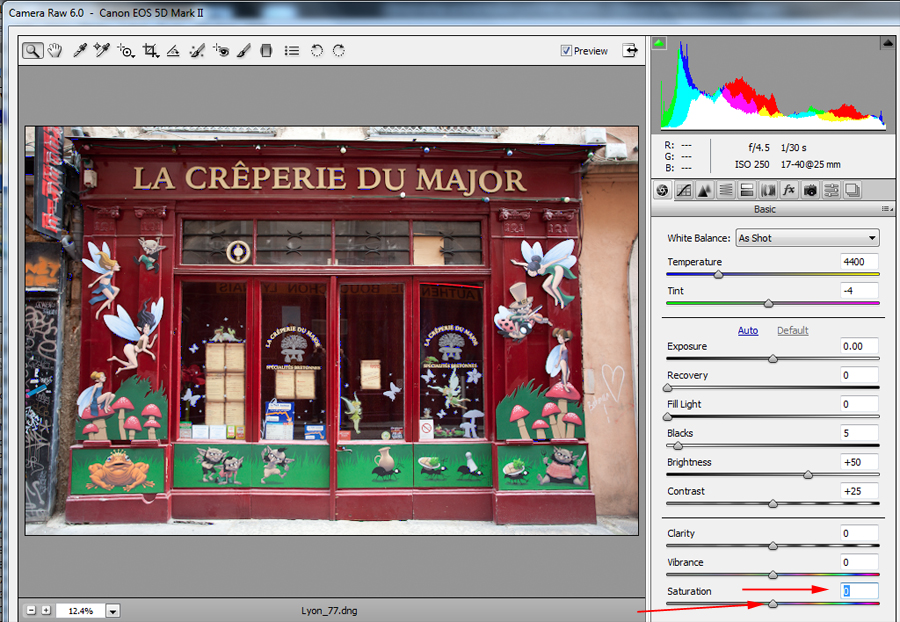Select the Crop tool

point(150,51)
